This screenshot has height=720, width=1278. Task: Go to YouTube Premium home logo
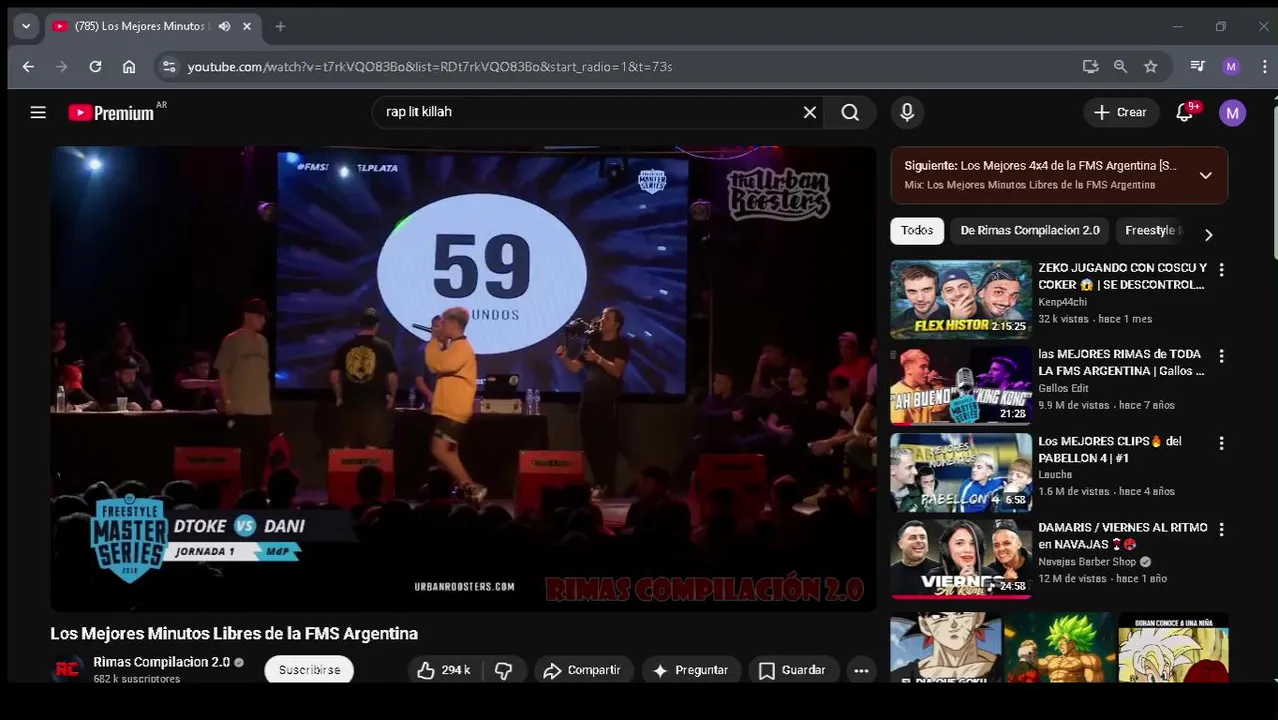110,112
